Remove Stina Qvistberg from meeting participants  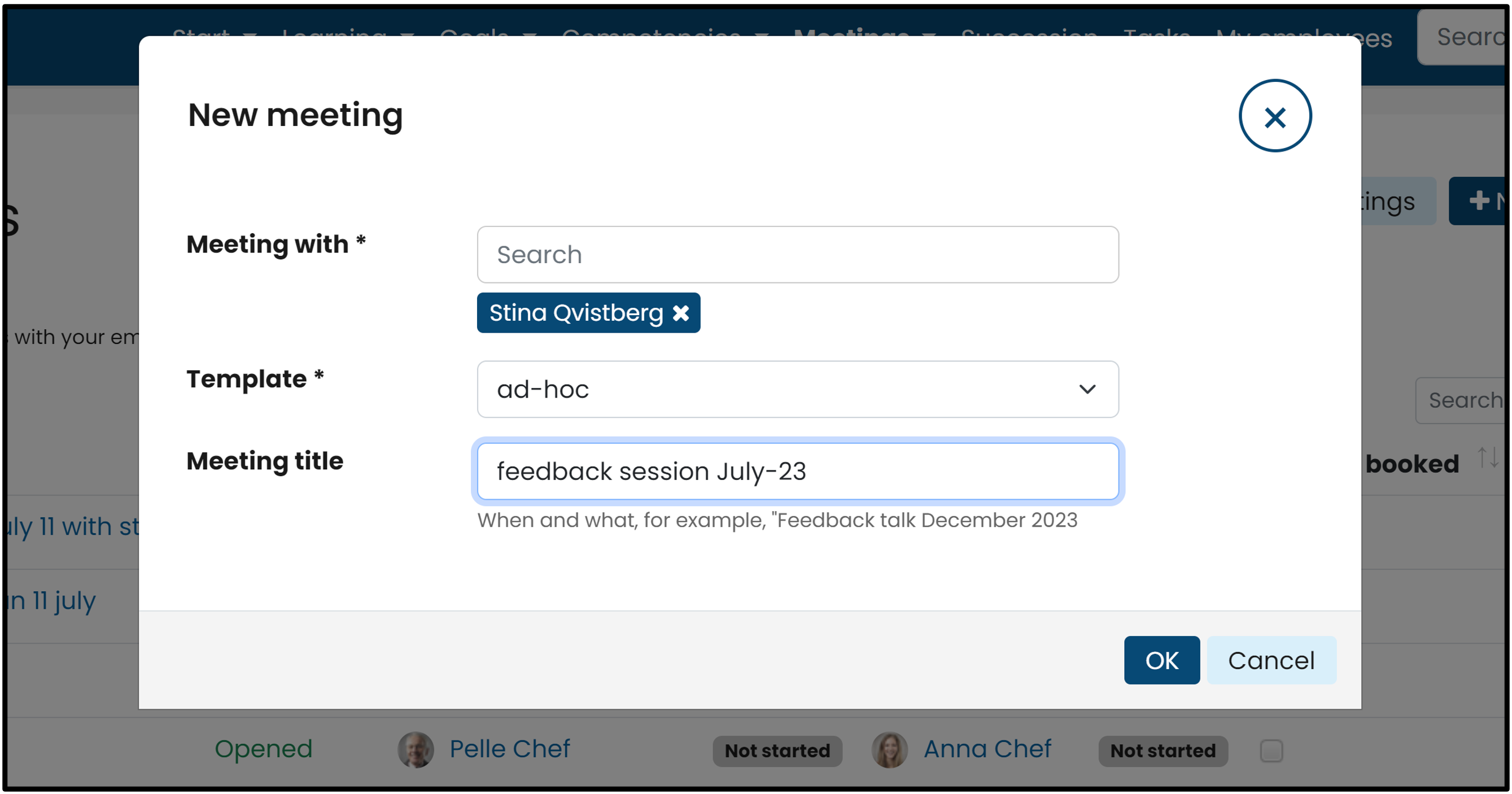pyautogui.click(x=681, y=313)
